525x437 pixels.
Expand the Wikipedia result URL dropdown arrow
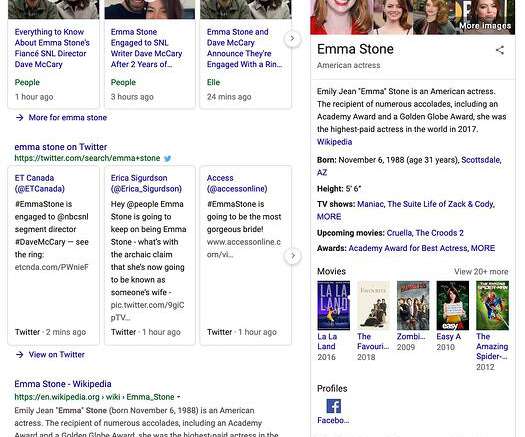pyautogui.click(x=179, y=397)
